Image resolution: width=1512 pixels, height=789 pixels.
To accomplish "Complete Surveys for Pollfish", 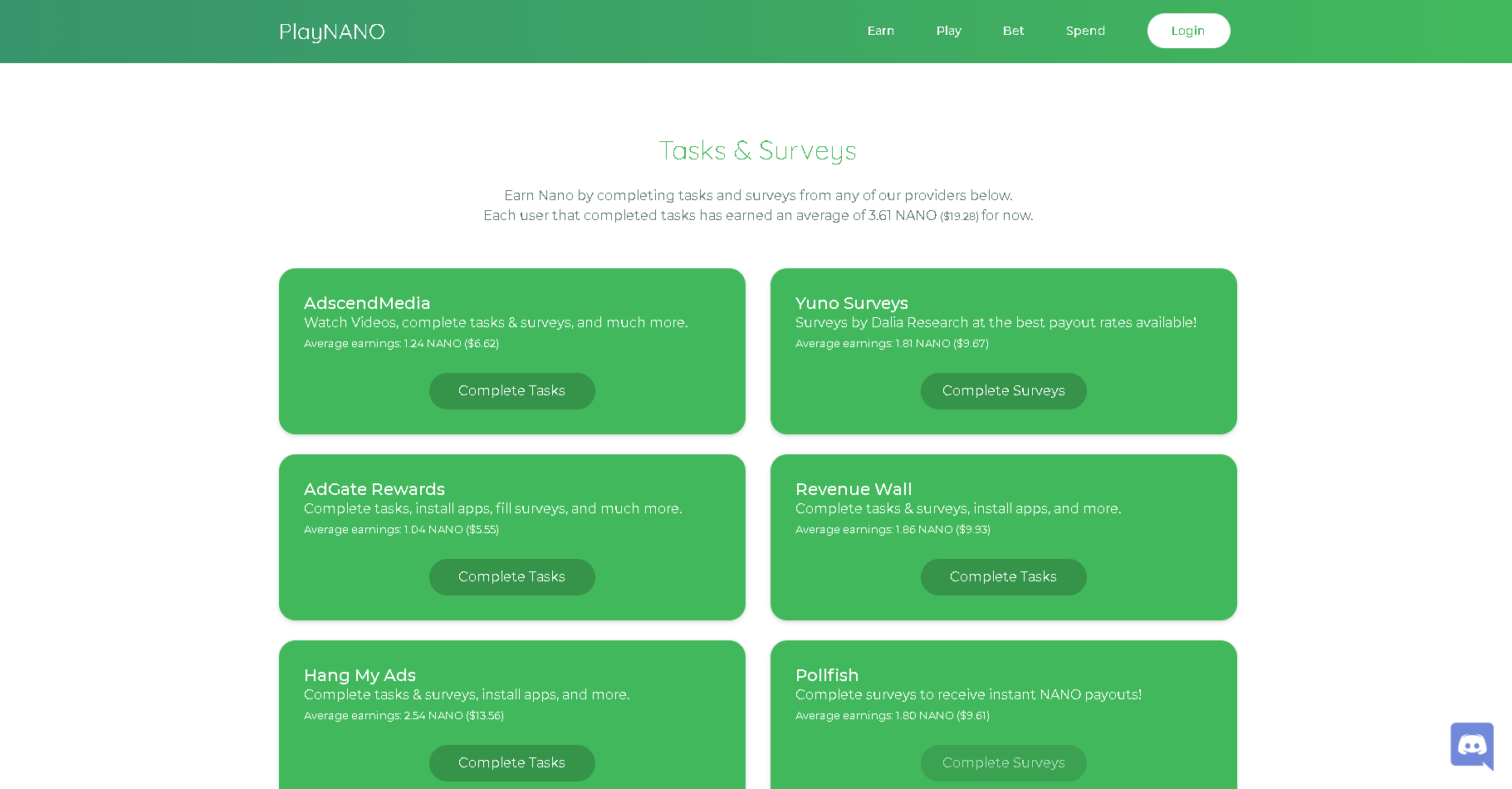I will point(1004,763).
